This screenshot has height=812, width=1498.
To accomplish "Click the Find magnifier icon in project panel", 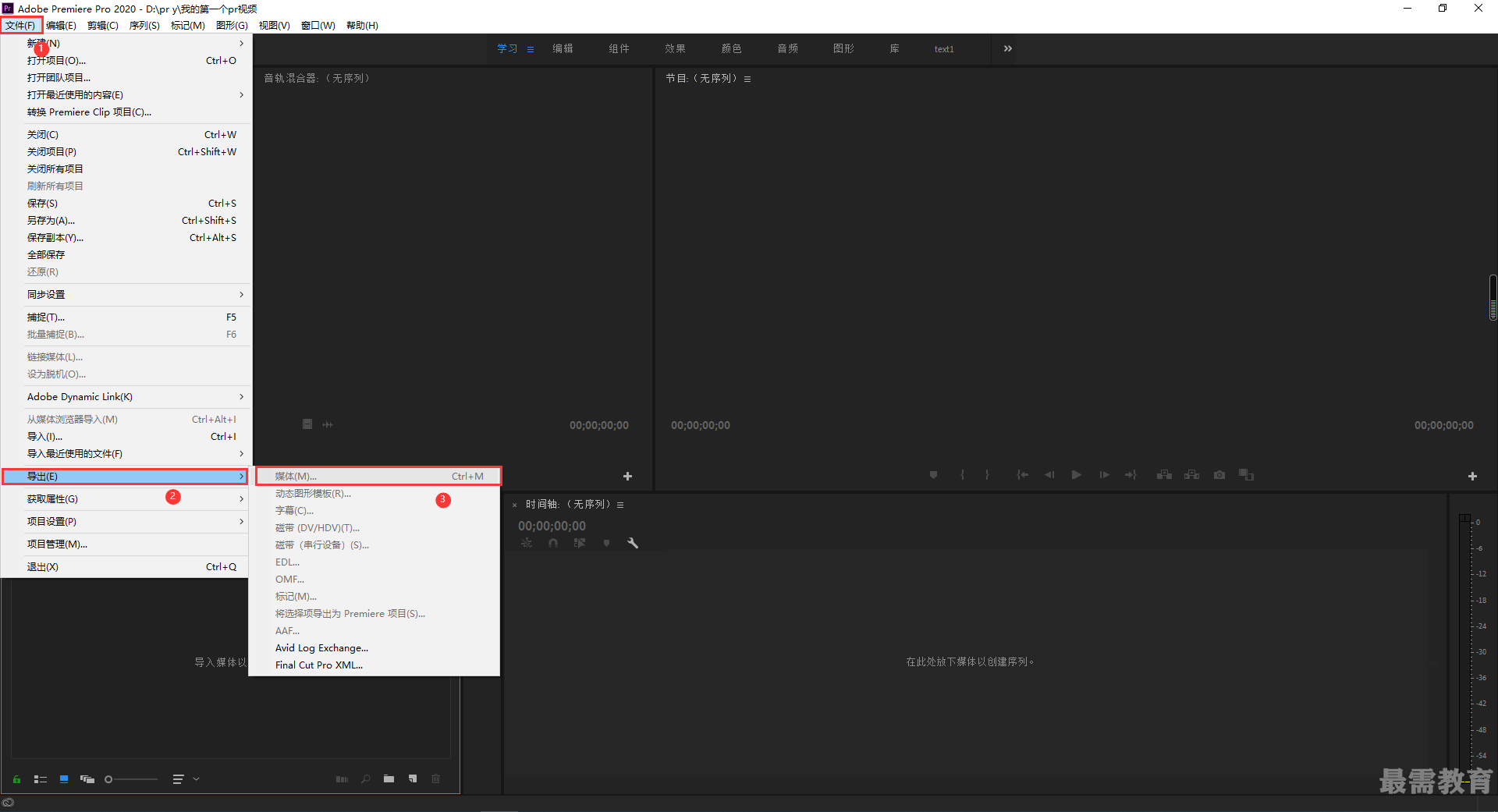I will (365, 779).
